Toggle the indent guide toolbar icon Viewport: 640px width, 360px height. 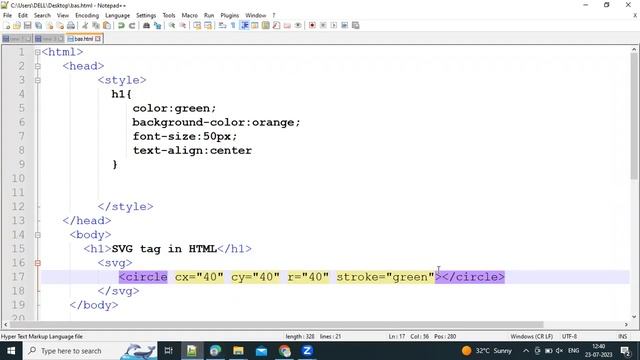click(x=244, y=25)
